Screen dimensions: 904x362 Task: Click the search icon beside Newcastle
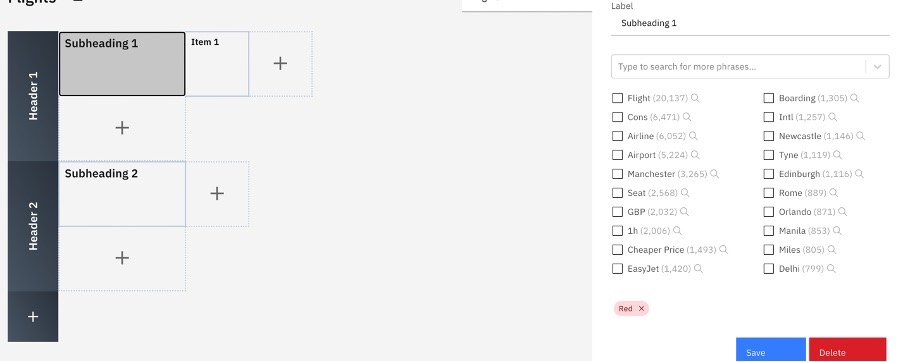pyautogui.click(x=860, y=136)
